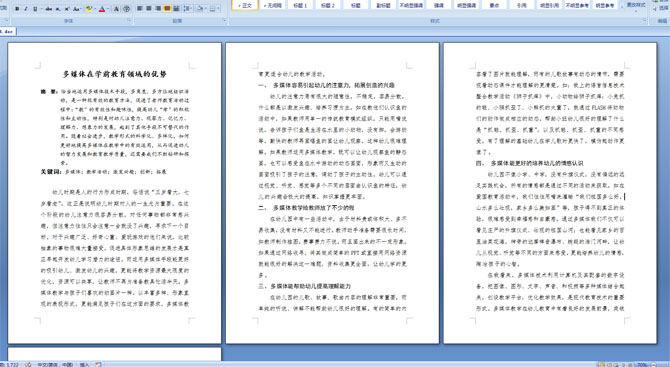Open the line spacing dropdown
The width and height of the screenshot is (670, 367).
(191, 9)
